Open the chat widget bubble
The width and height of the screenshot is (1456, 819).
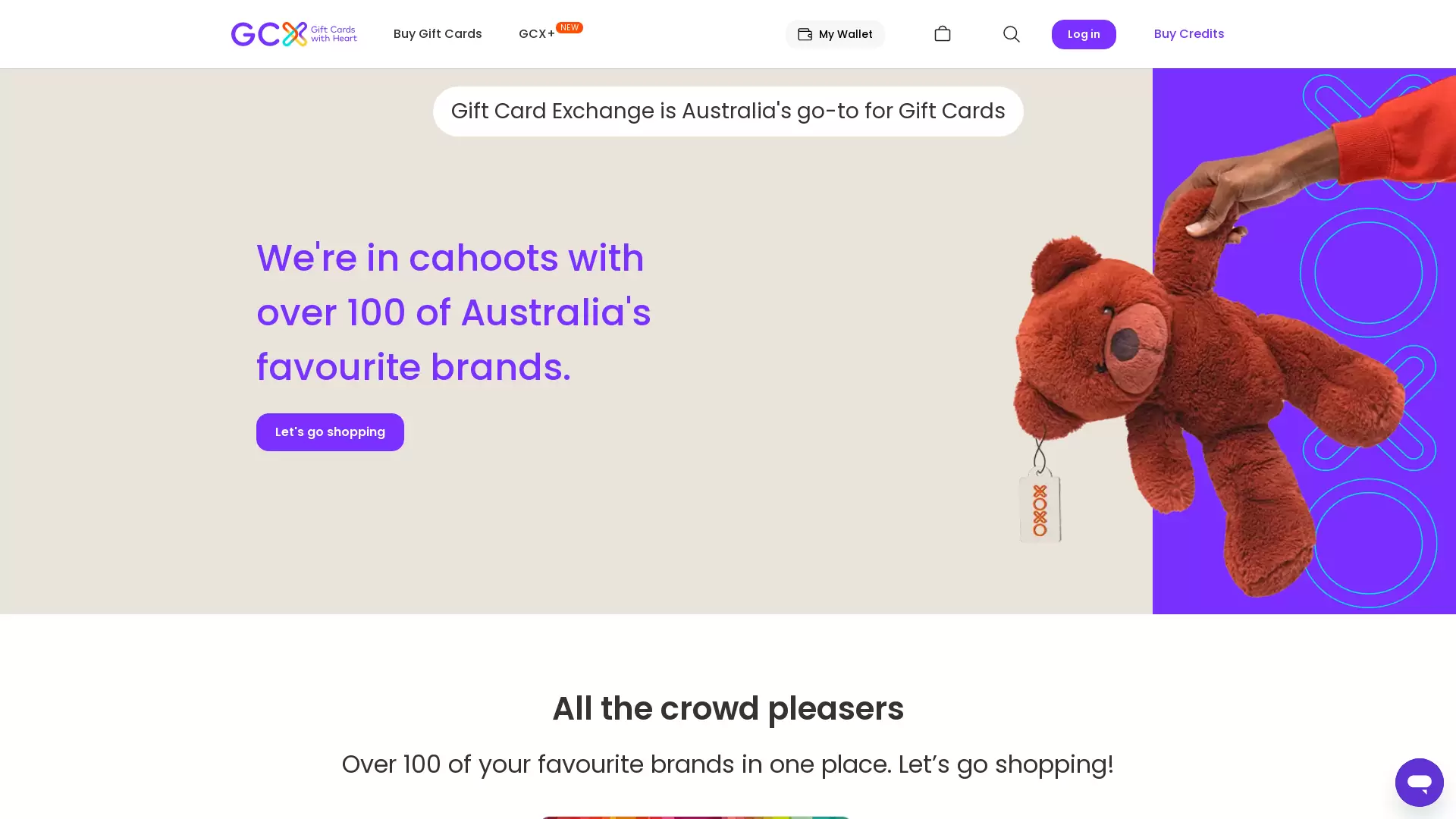click(x=1419, y=782)
